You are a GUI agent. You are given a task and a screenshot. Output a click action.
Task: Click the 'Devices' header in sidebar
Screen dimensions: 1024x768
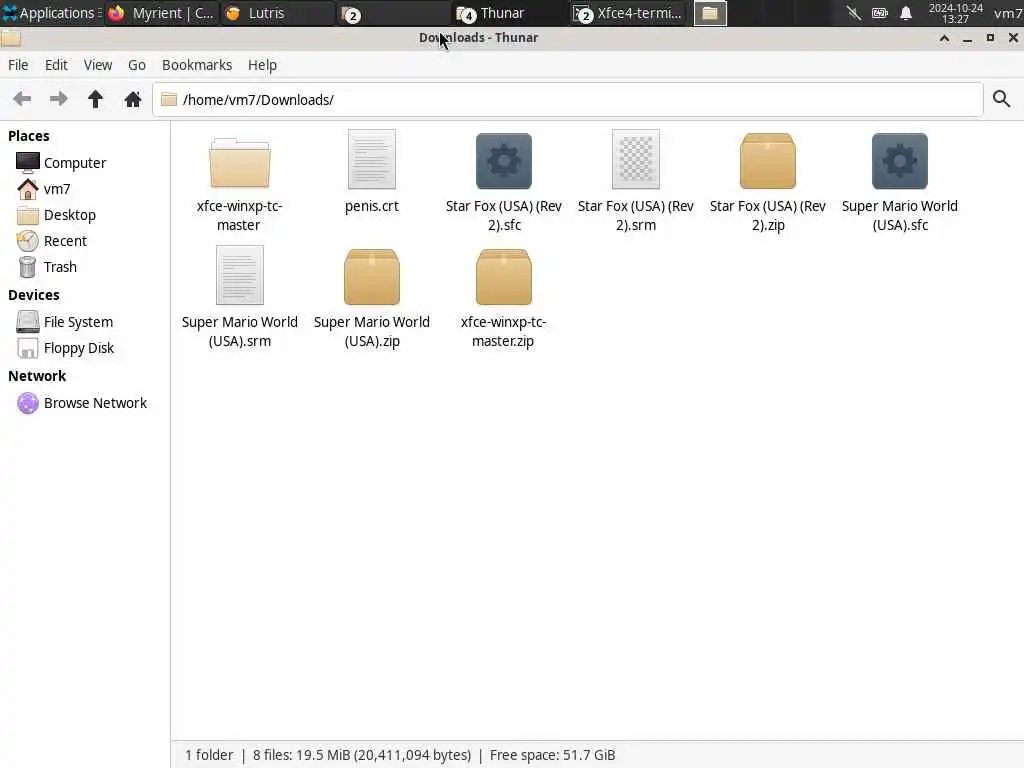coord(34,295)
